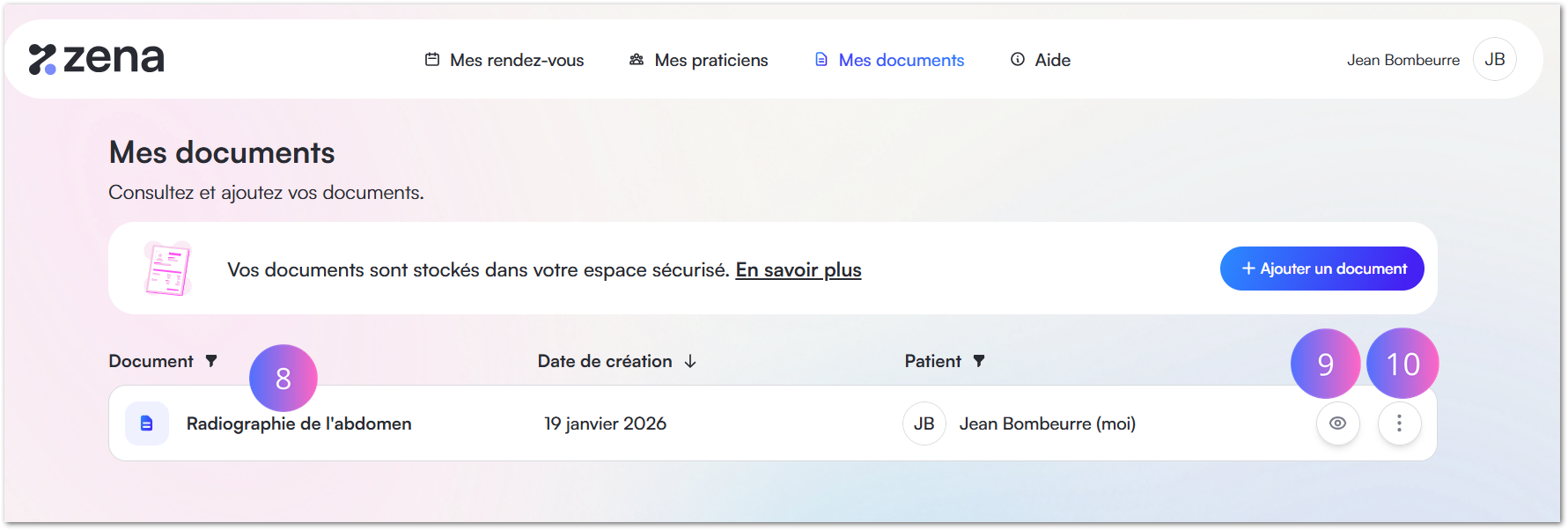
Task: Click the zena logo
Action: pyautogui.click(x=96, y=59)
